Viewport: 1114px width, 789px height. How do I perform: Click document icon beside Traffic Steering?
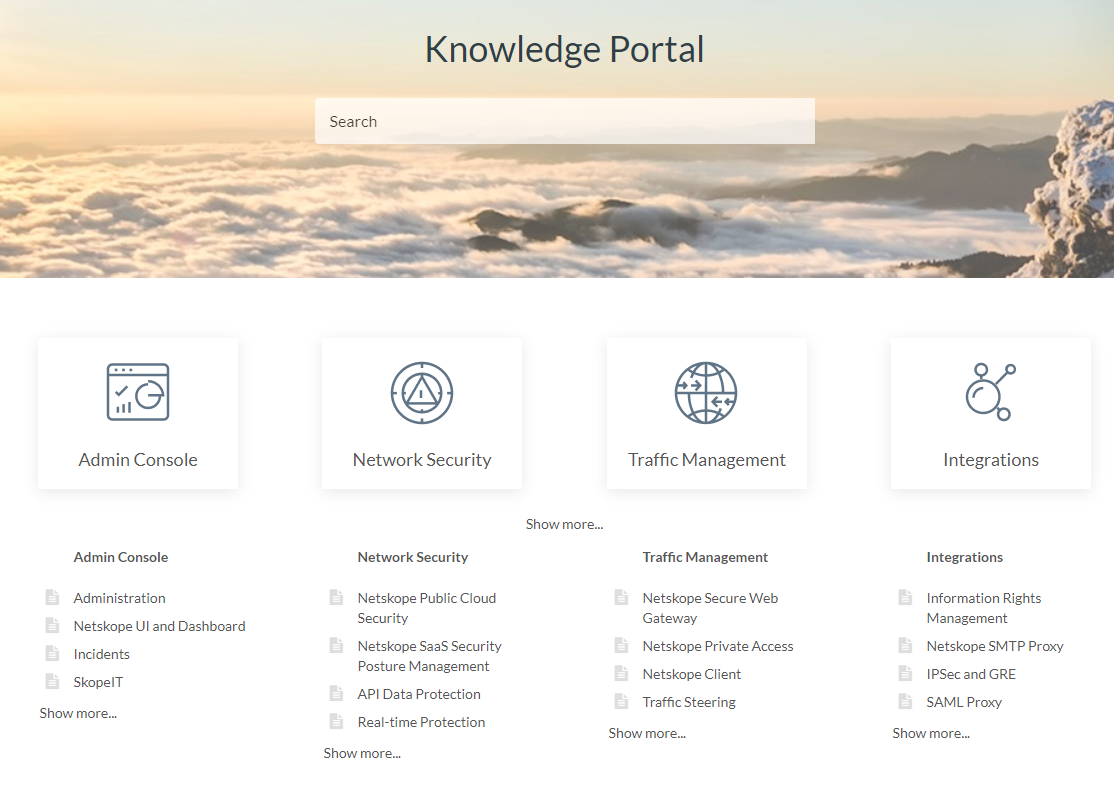pos(622,701)
